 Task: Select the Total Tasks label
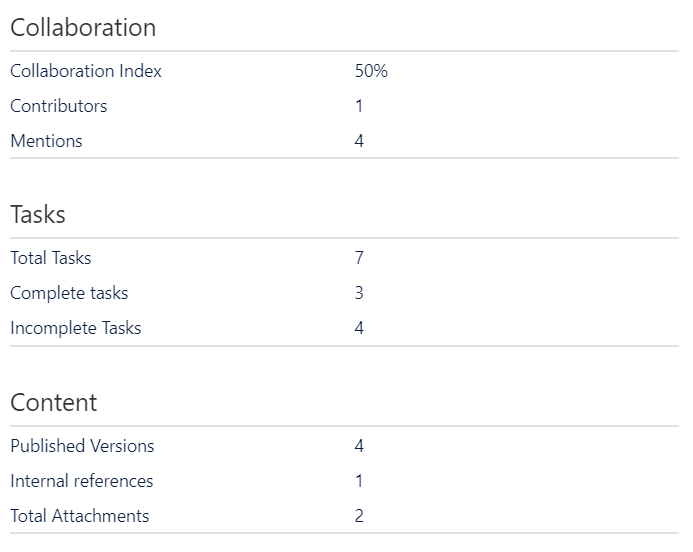click(x=51, y=258)
